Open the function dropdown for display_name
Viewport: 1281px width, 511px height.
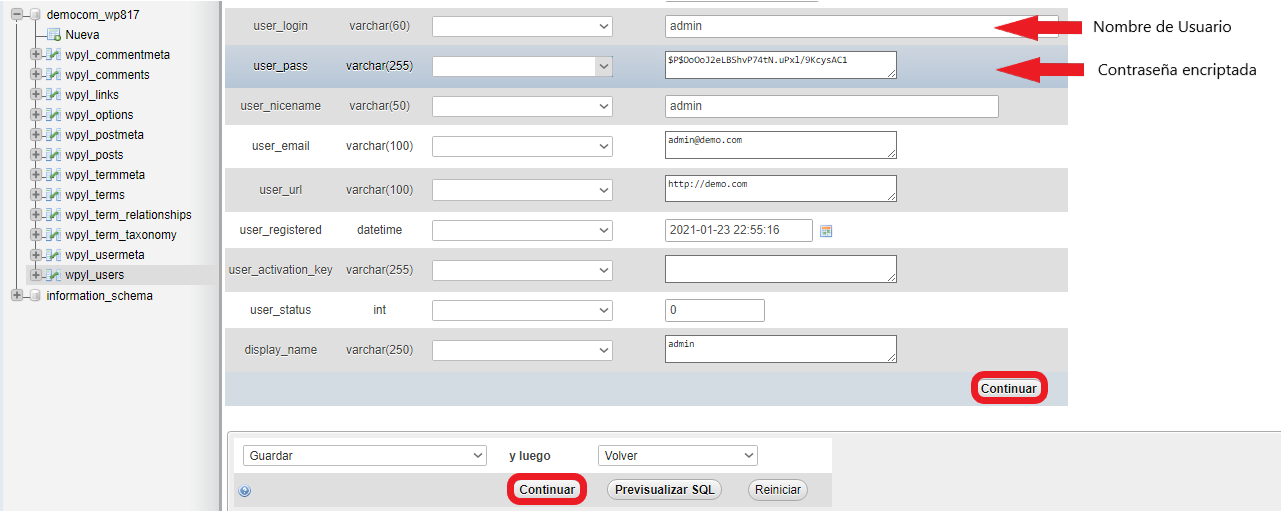[x=522, y=350]
